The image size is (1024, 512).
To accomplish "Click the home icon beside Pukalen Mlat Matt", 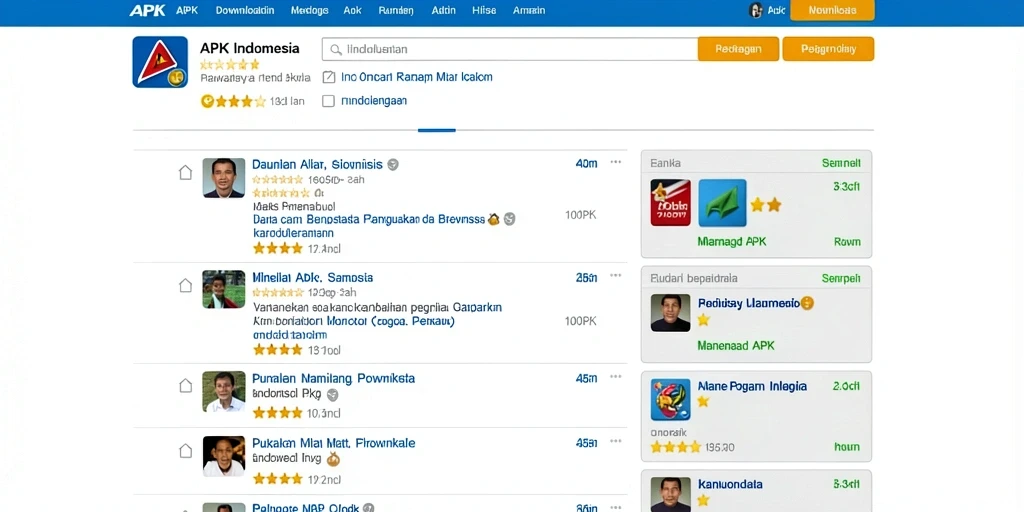I will [185, 451].
